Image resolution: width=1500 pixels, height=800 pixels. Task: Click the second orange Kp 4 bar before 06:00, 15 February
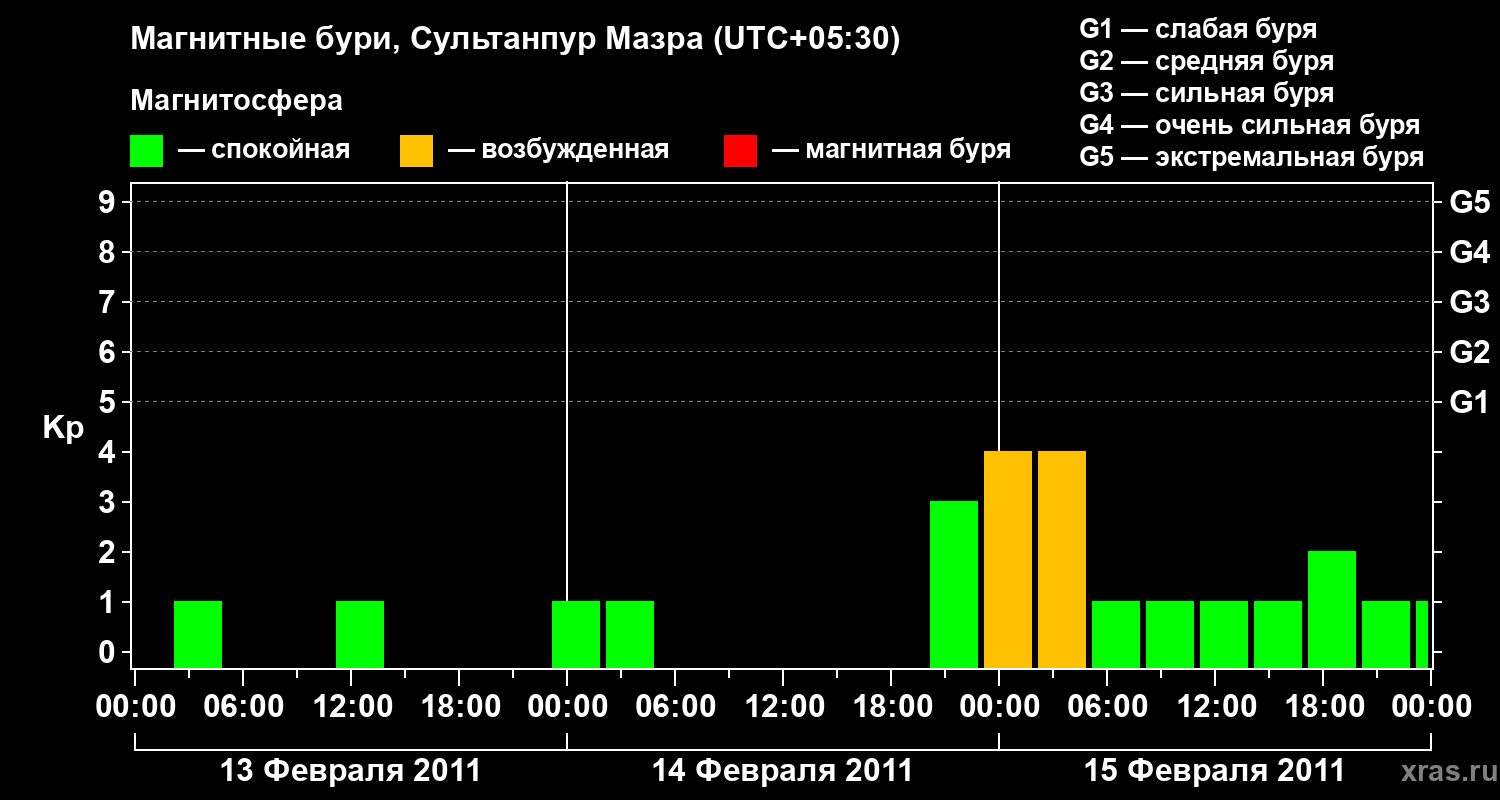coord(1062,559)
